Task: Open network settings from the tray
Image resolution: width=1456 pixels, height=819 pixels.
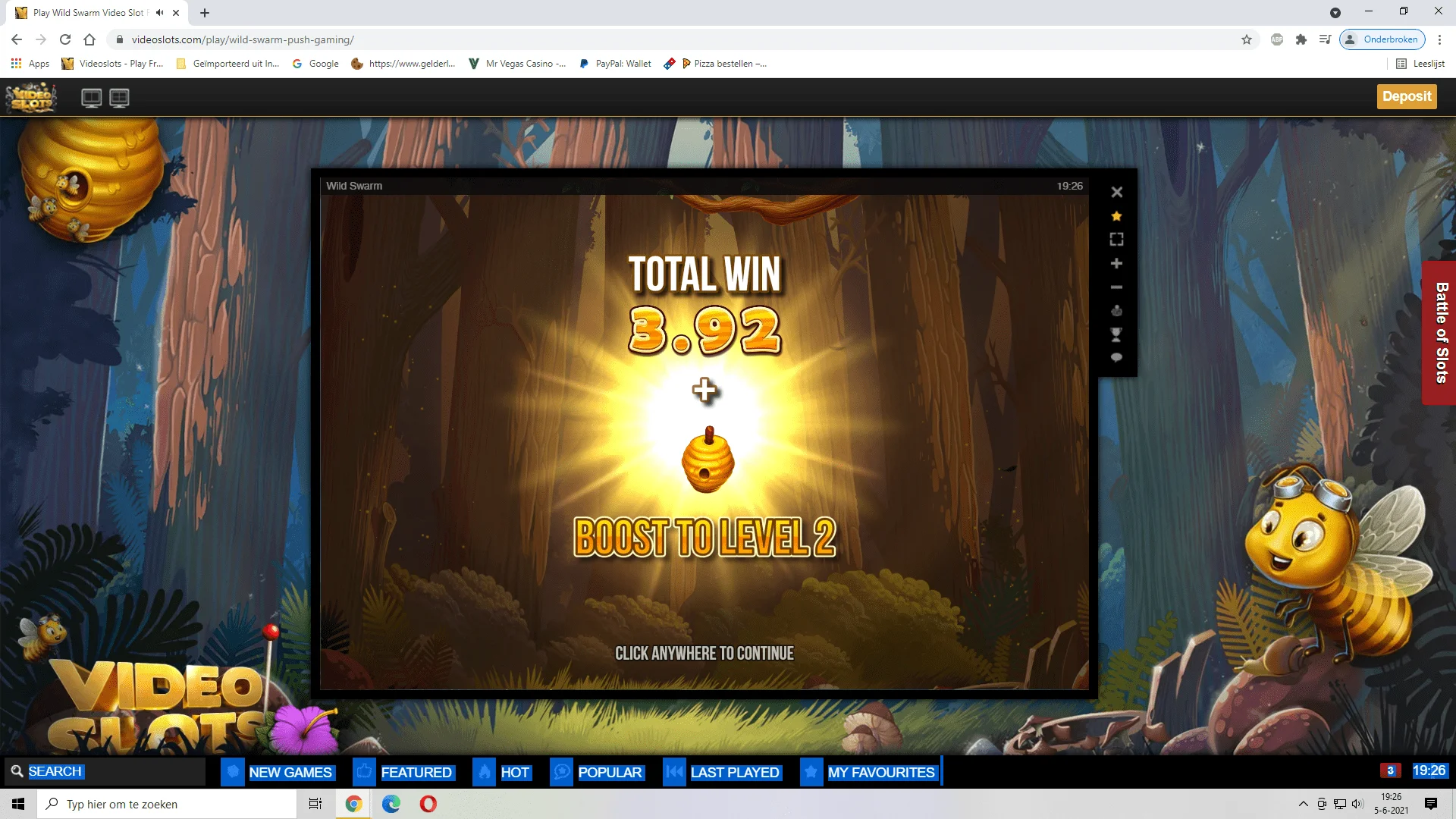Action: coord(1340,804)
